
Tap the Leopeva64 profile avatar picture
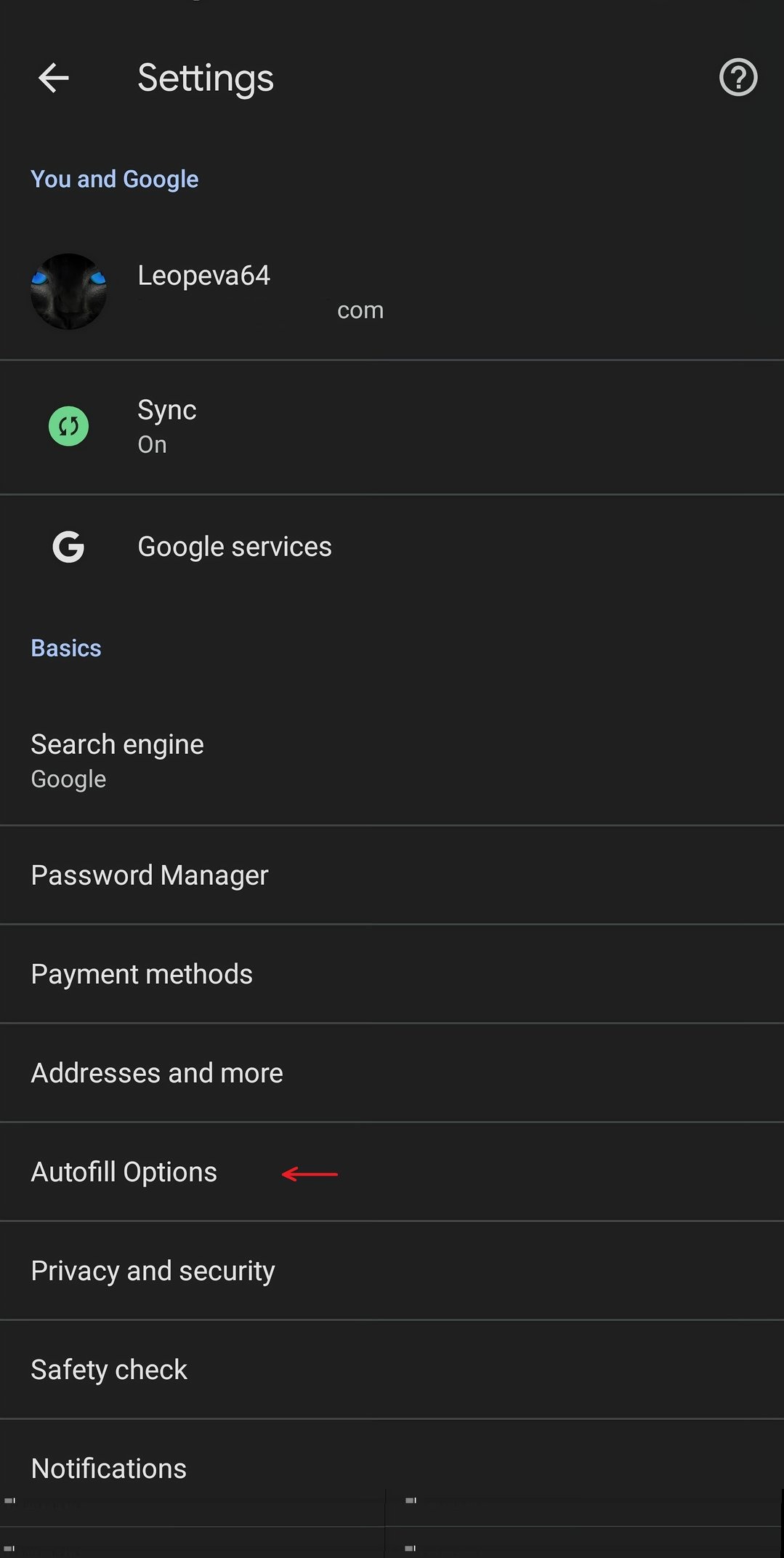click(x=68, y=292)
